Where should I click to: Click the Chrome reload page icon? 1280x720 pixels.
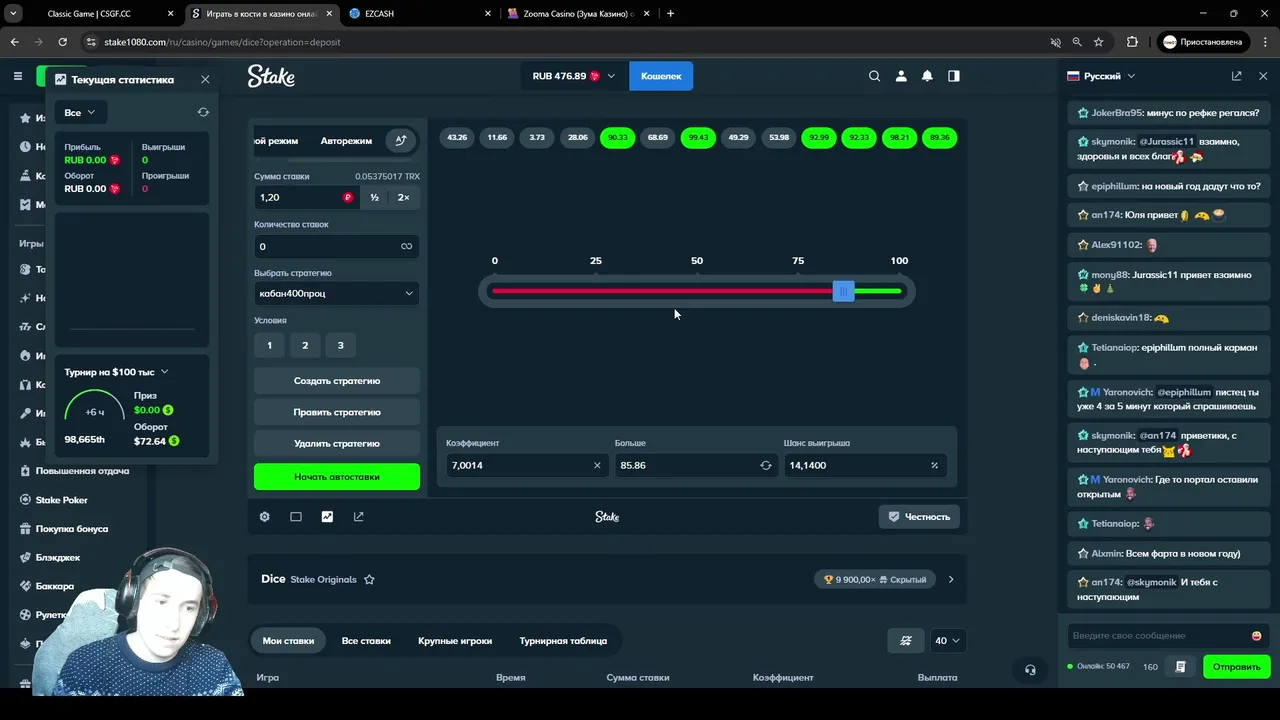pyautogui.click(x=62, y=42)
